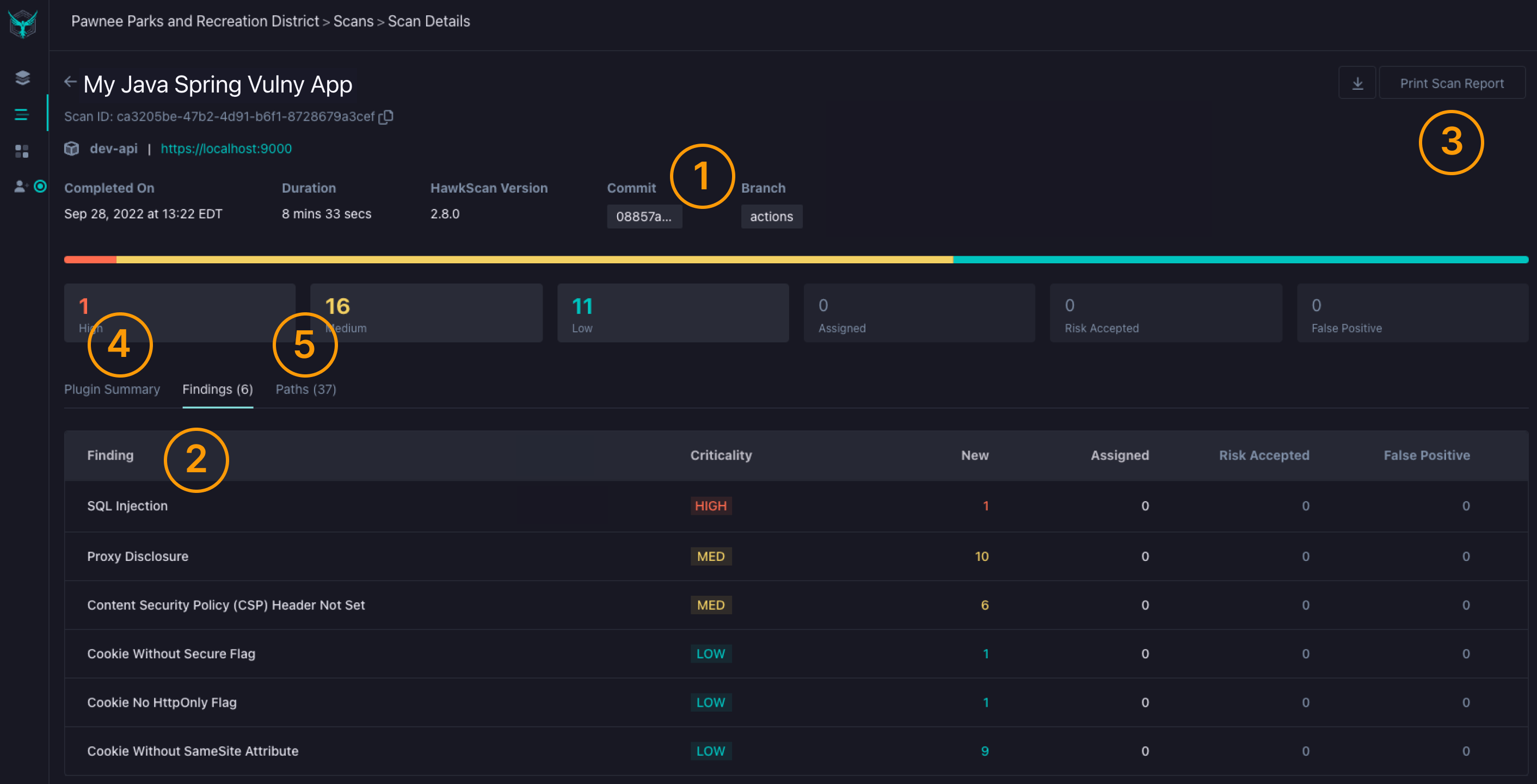
Task: Open the SQL Injection finding row
Action: tap(127, 505)
